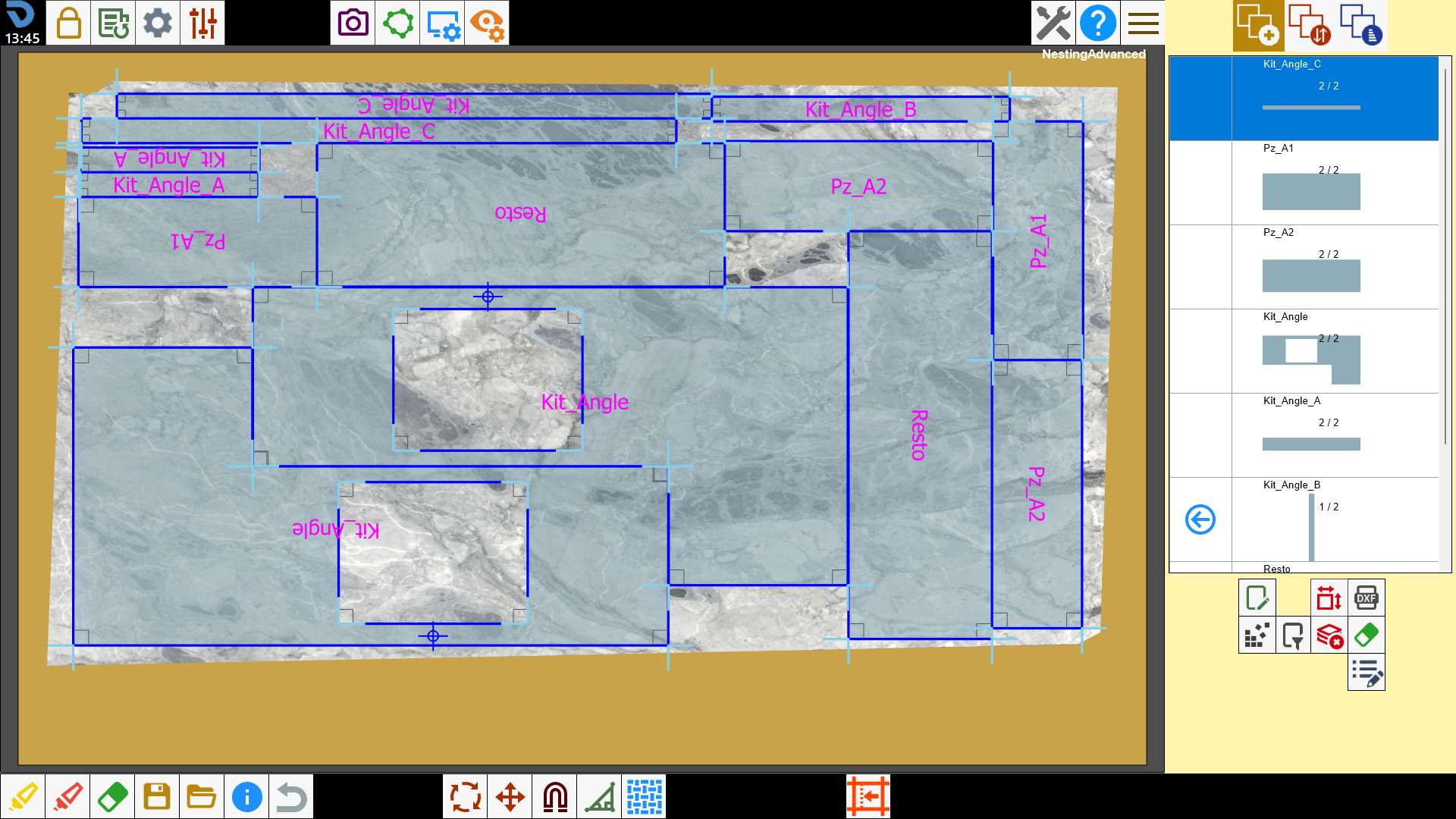The image size is (1456, 819).
Task: Click the page filter funnel icon
Action: 1294,635
